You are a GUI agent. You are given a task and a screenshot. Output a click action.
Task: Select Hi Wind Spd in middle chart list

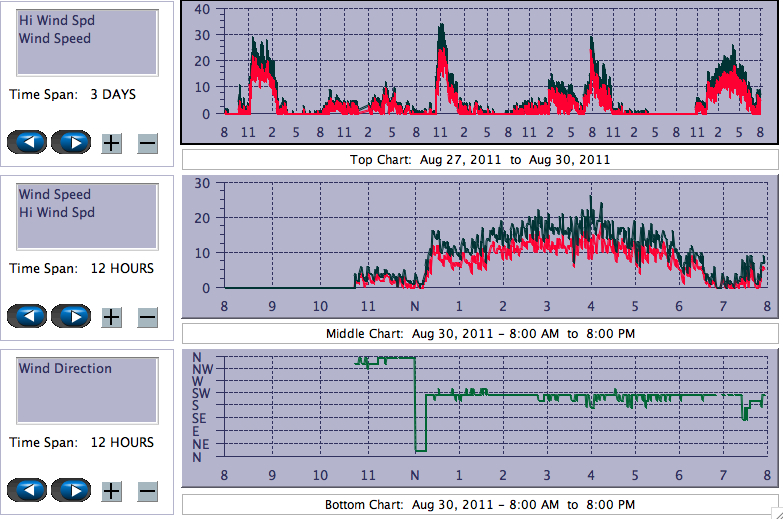point(56,213)
